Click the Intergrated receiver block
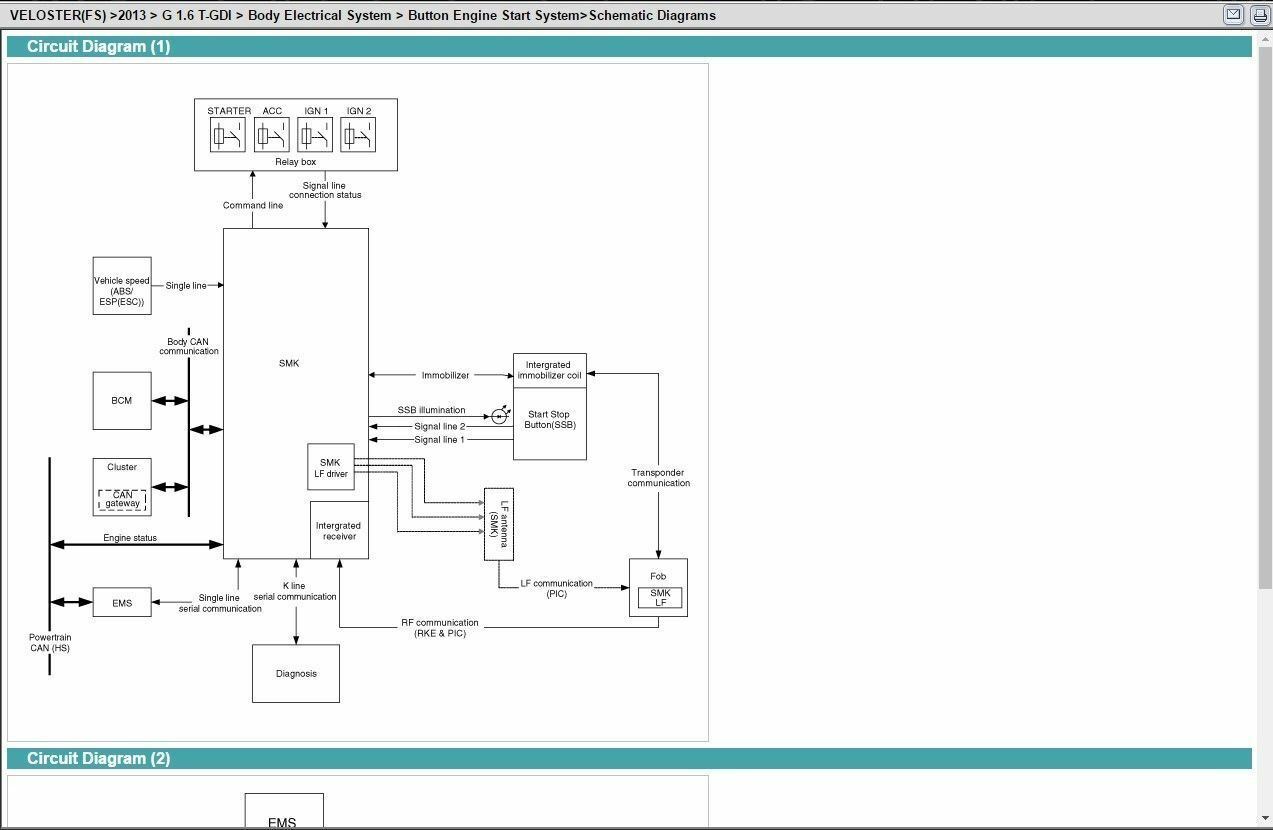This screenshot has width=1273, height=830. 339,530
